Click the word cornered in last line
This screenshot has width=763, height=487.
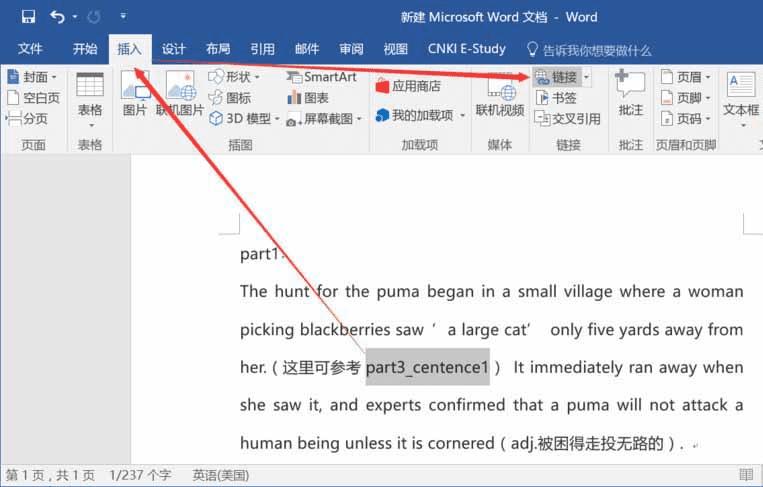(x=461, y=443)
